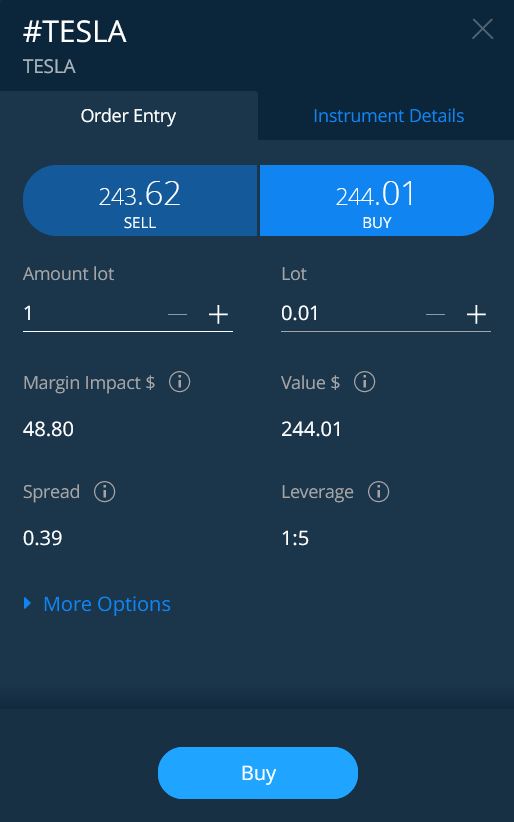This screenshot has width=514, height=822.
Task: Select the BUY side at 244.01
Action: tap(377, 201)
